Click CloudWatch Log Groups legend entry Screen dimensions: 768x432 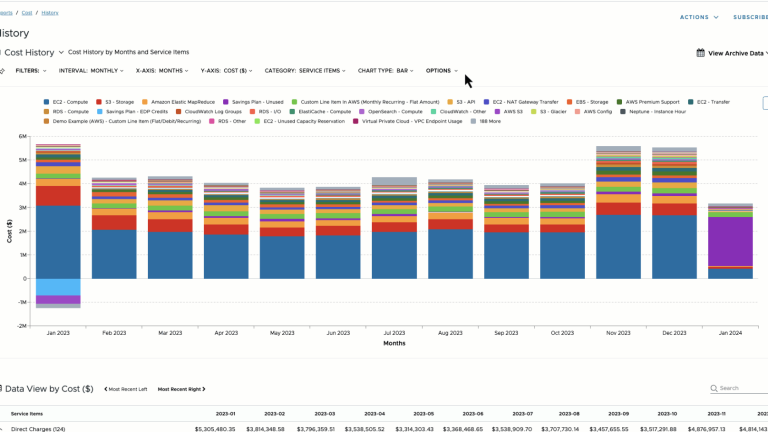[x=209, y=112]
